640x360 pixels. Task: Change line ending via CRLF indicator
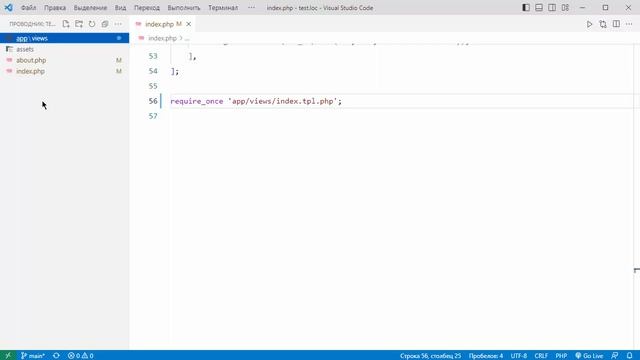(541, 356)
